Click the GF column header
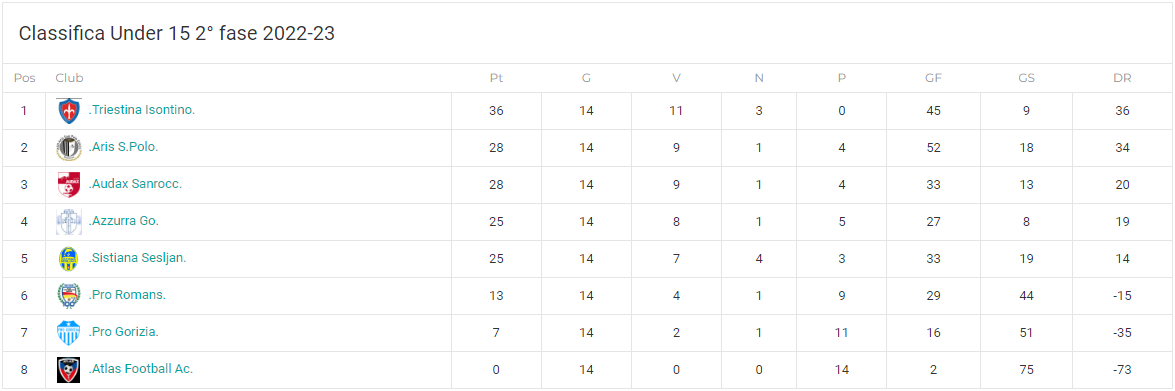The width and height of the screenshot is (1175, 391). click(x=934, y=78)
